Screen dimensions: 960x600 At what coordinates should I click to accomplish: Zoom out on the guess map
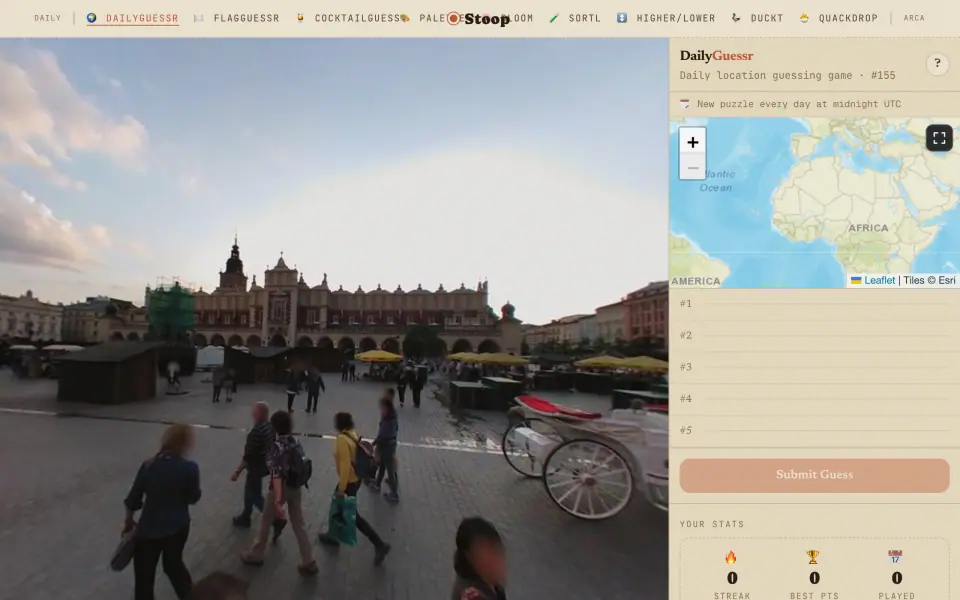point(692,167)
